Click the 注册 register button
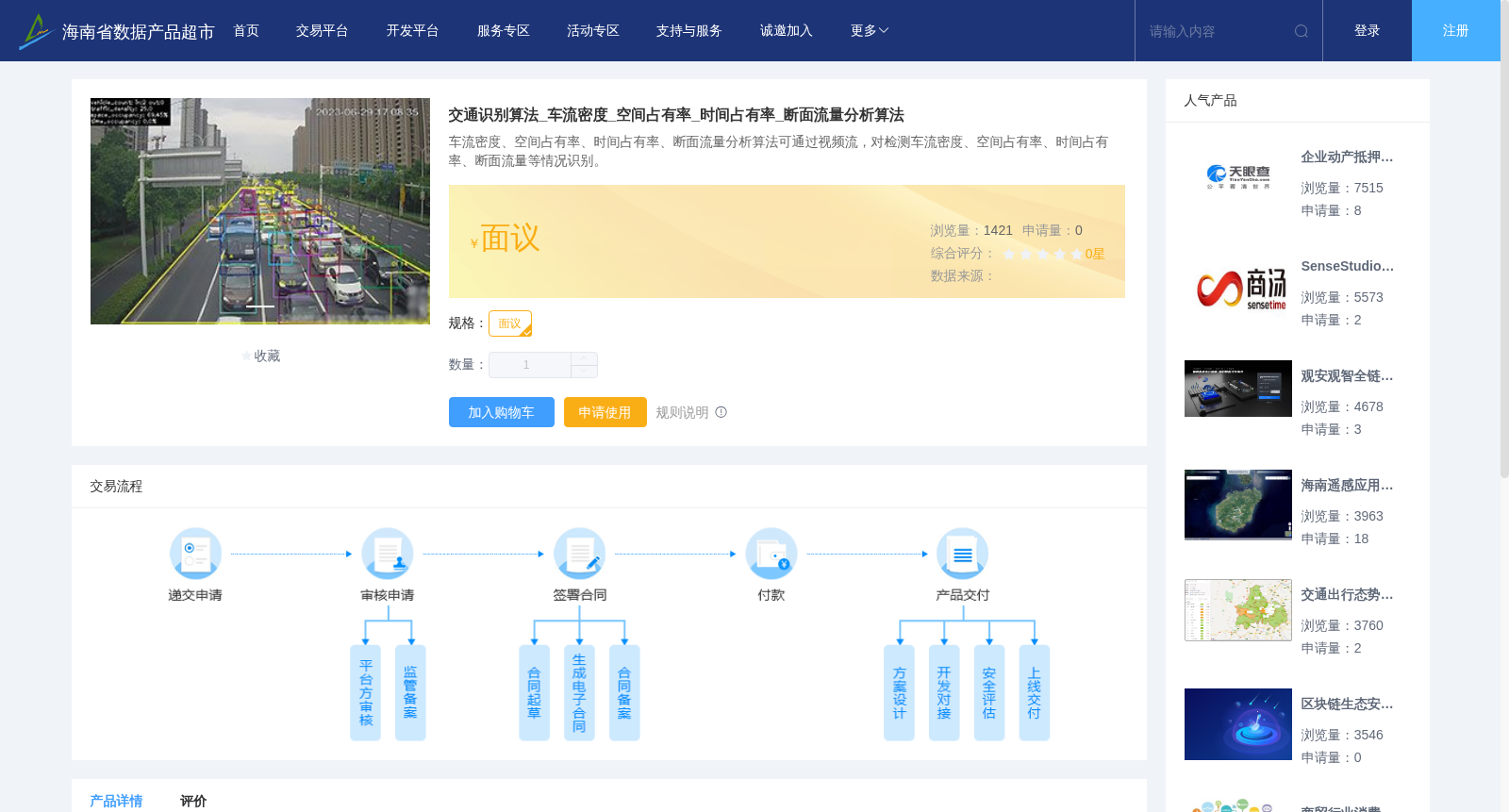 tap(1456, 31)
